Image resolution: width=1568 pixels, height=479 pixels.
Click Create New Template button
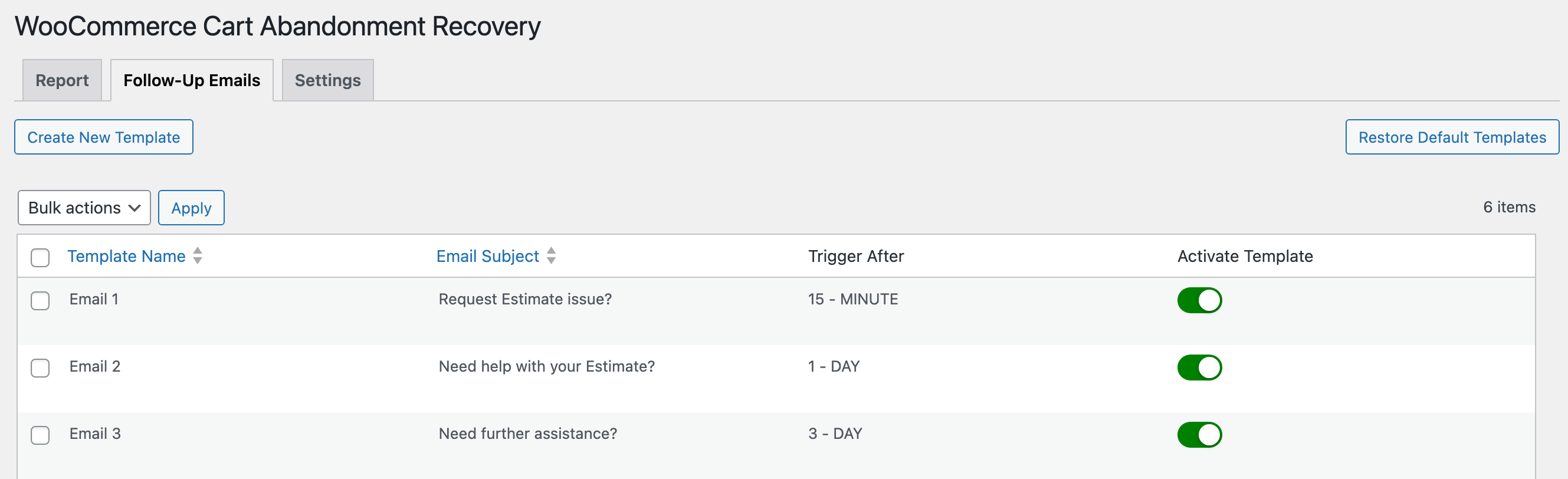(x=103, y=137)
